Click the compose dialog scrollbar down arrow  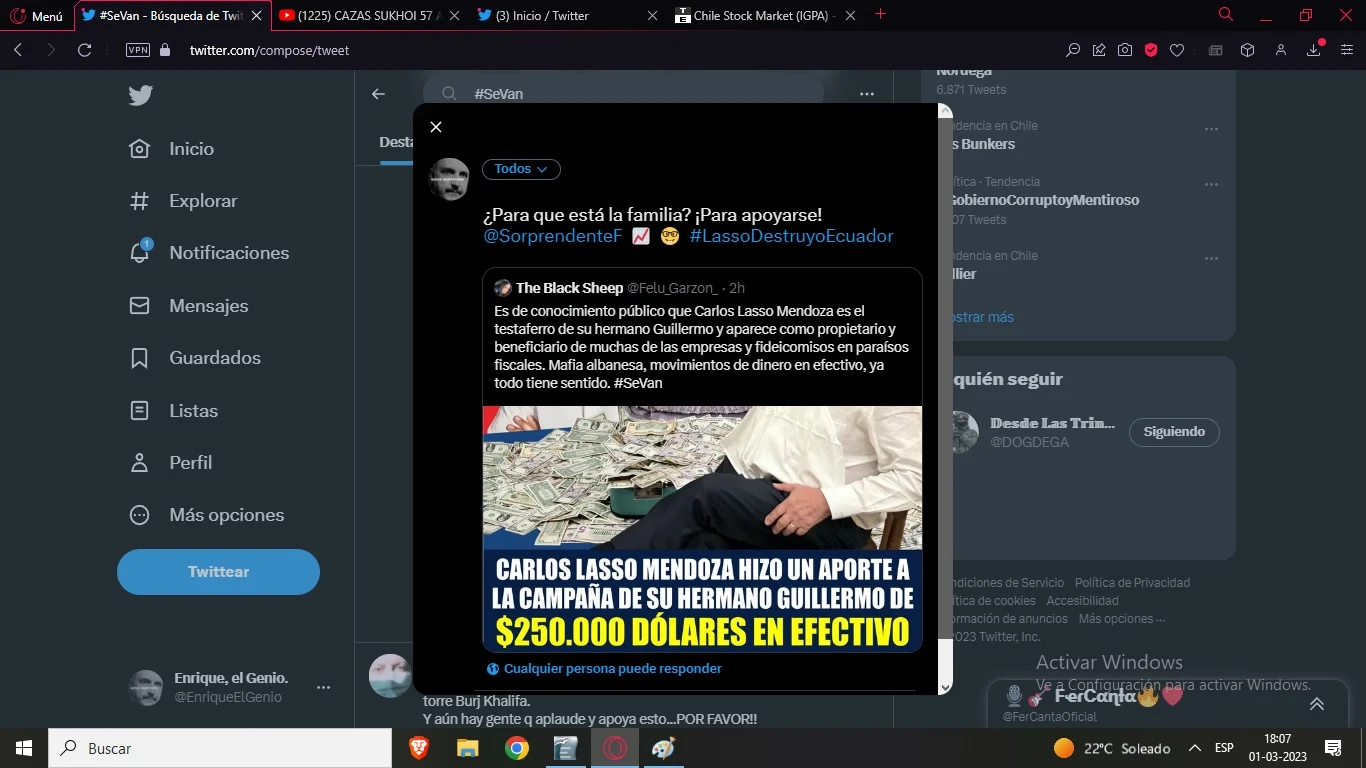point(945,687)
